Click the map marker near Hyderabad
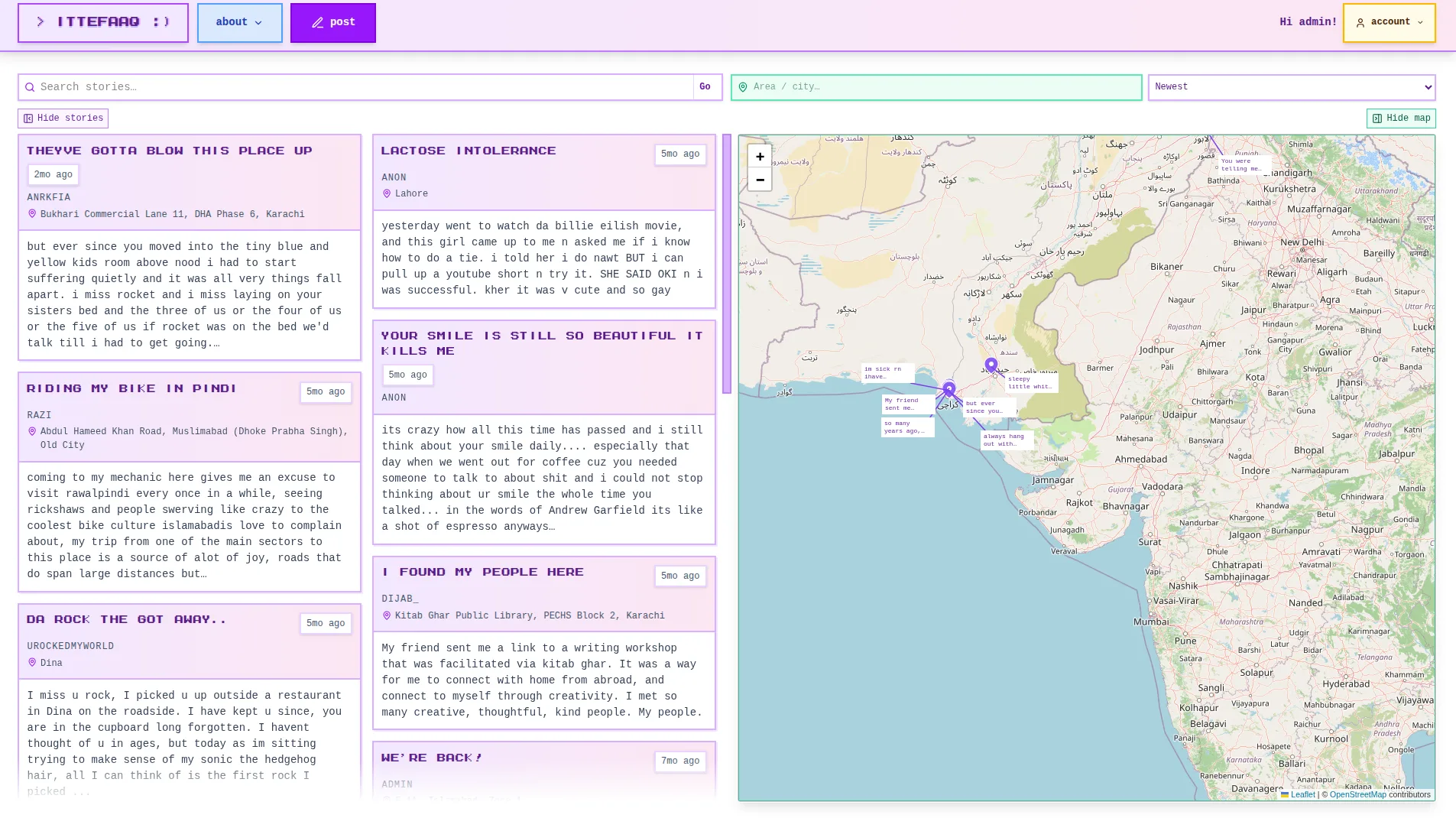The image size is (1456, 818). point(991,365)
